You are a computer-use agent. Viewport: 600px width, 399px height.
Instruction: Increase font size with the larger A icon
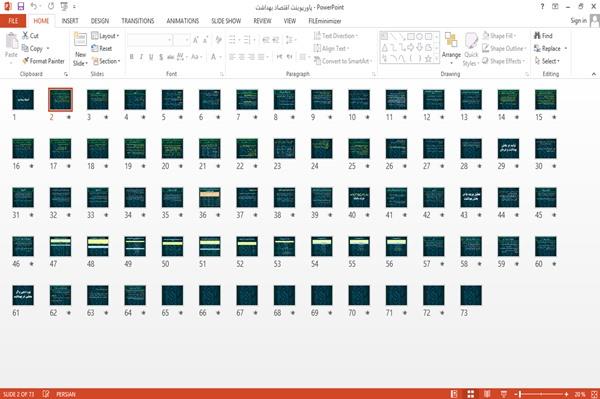pyautogui.click(x=196, y=40)
